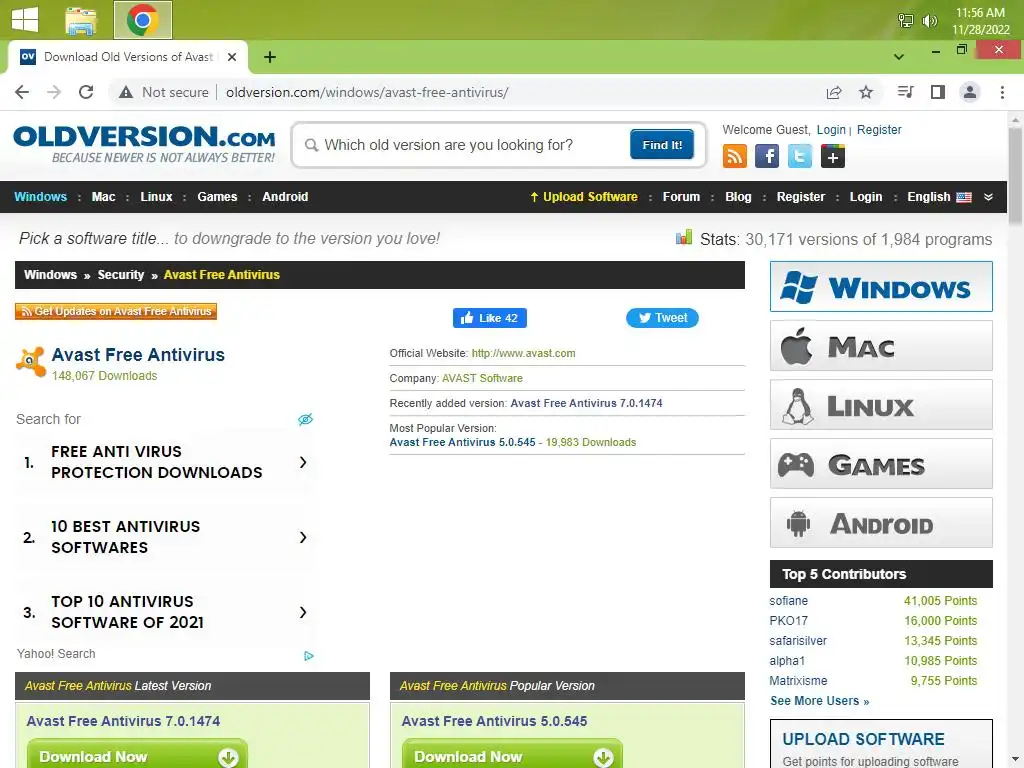The image size is (1024, 768).
Task: Click the Not secure warning icon
Action: click(x=126, y=92)
